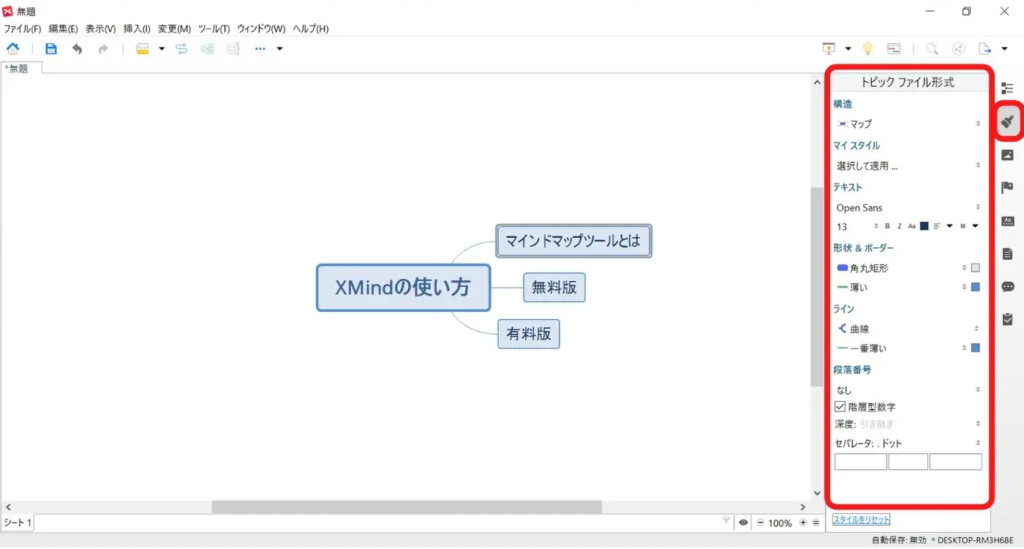Screen dimensions: 1024x549
Task: Open the Notes document panel icon
Action: tap(1008, 254)
